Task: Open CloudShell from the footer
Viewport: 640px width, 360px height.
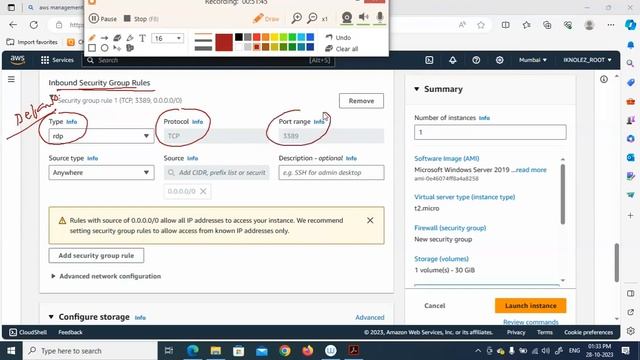Action: click(28, 332)
